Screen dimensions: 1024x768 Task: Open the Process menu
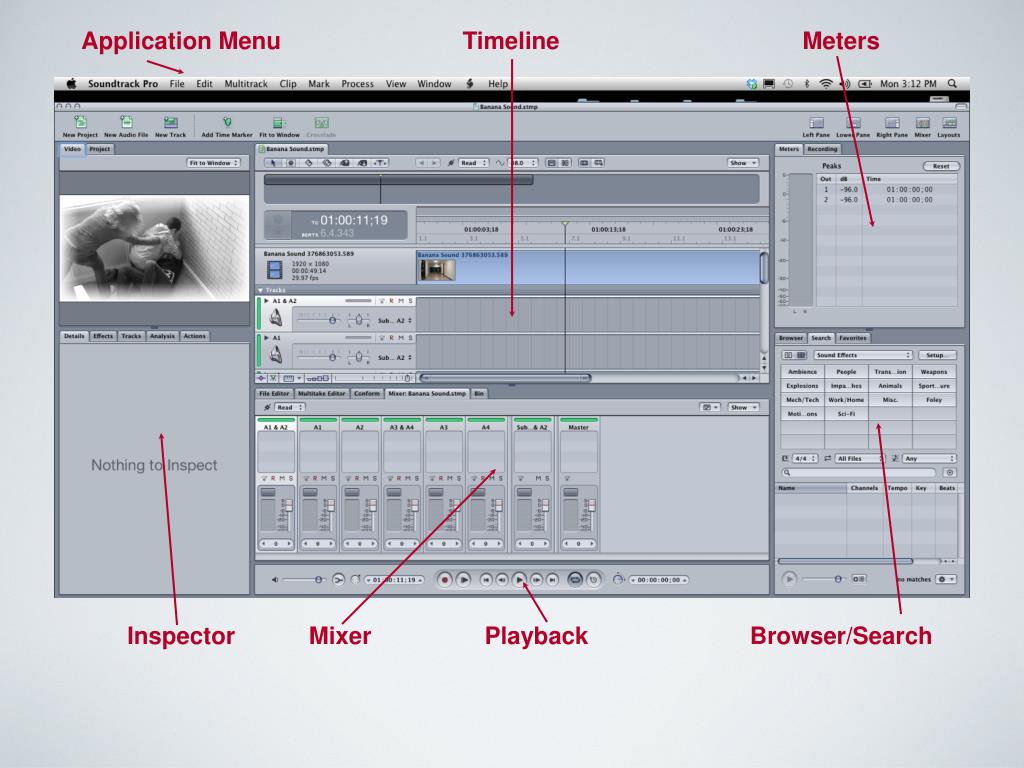tap(357, 84)
